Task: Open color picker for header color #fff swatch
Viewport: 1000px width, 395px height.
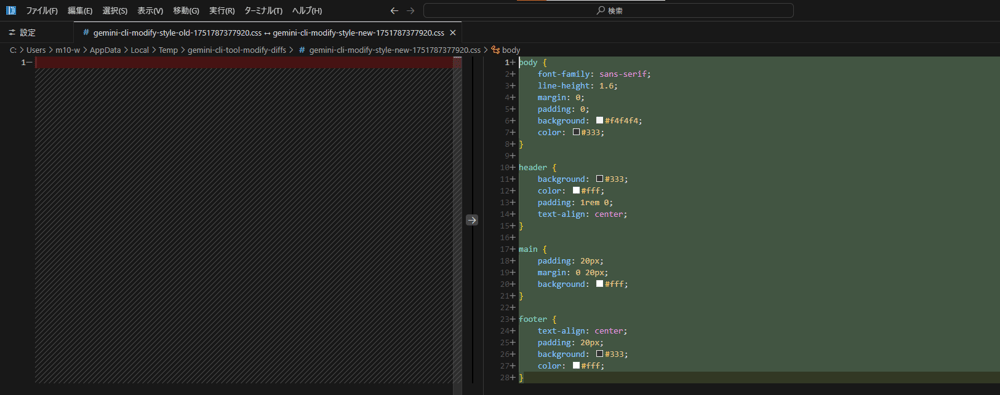Action: click(x=577, y=190)
